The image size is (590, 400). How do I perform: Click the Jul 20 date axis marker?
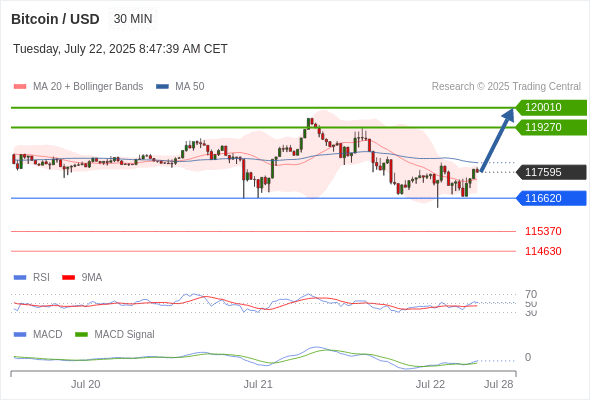tap(86, 384)
